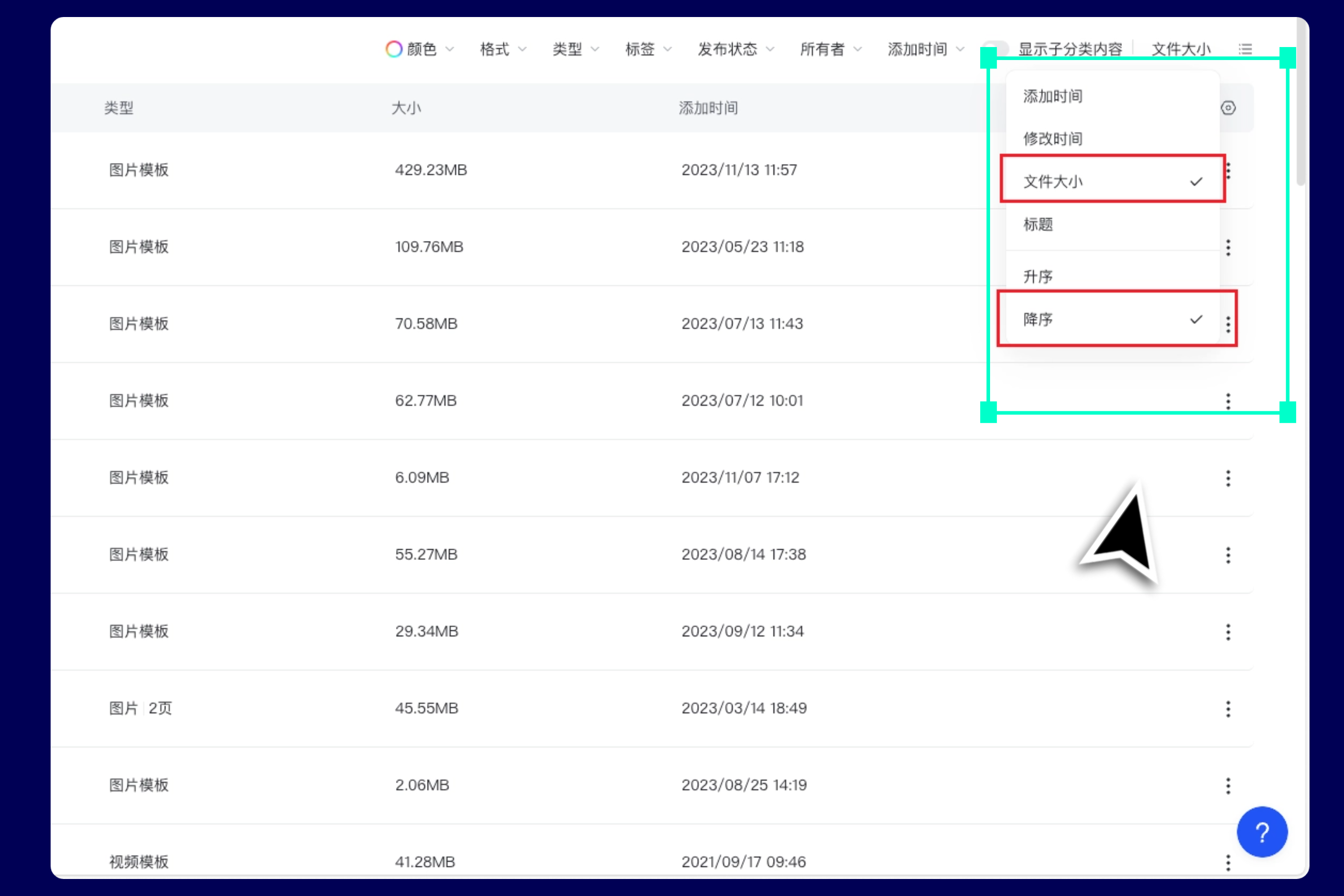
Task: Open column settings gear icon
Action: point(1228,108)
